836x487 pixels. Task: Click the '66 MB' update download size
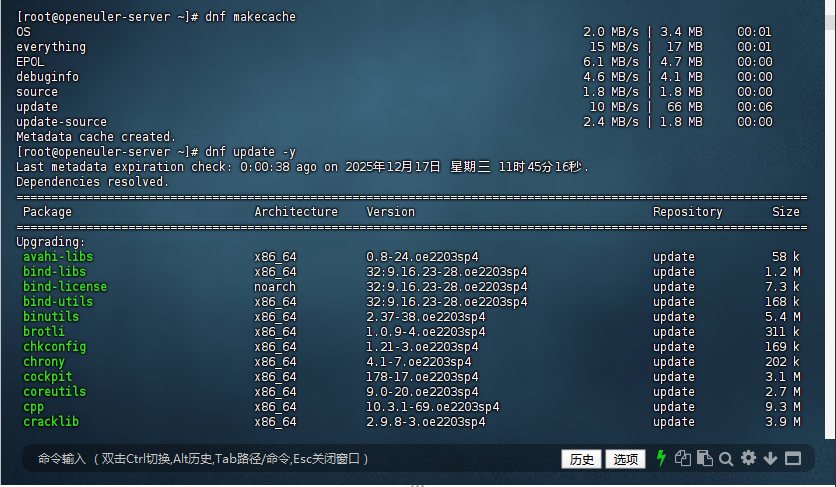pyautogui.click(x=685, y=107)
